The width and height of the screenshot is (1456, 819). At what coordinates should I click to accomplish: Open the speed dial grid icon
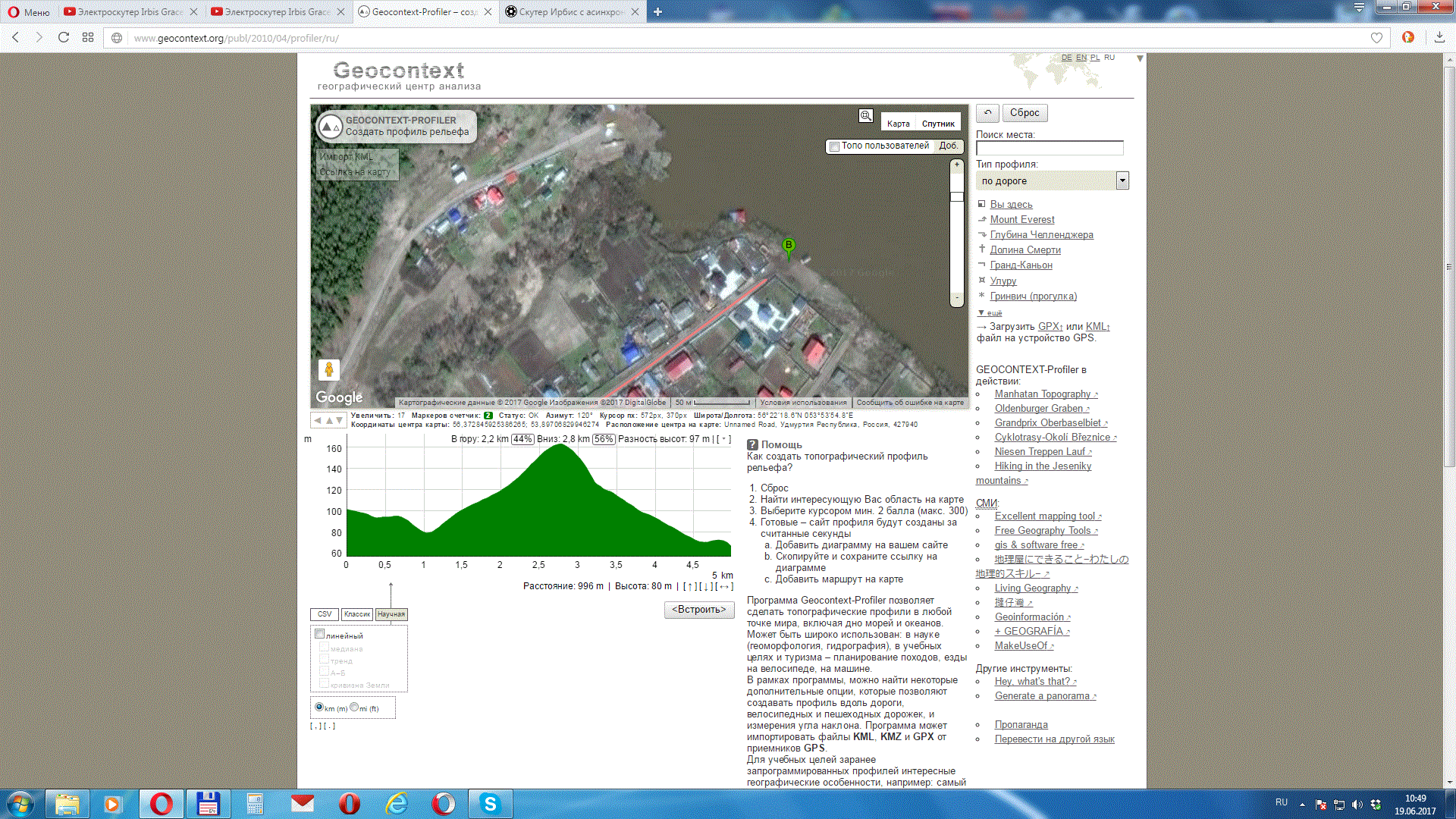[x=88, y=37]
